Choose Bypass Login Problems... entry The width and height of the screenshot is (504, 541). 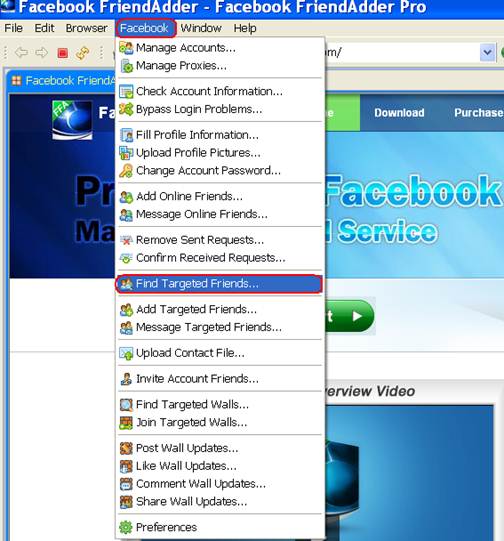[220, 109]
